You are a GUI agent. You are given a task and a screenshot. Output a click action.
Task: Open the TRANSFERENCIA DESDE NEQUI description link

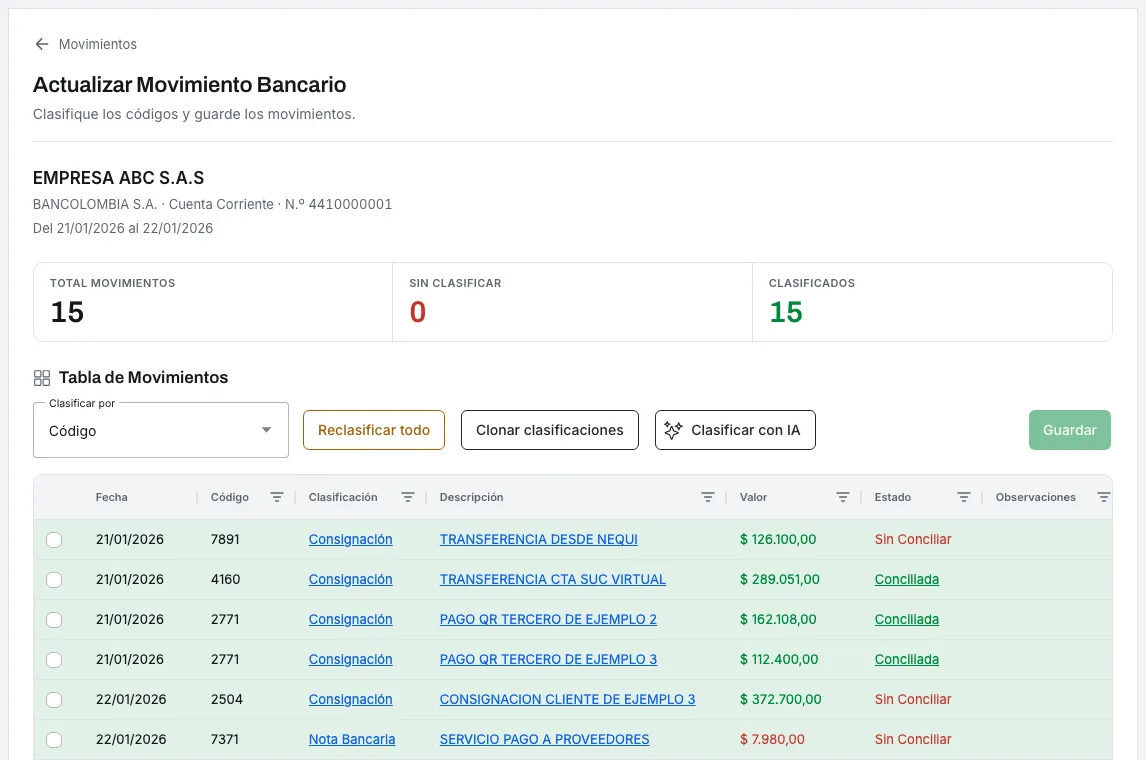click(539, 539)
